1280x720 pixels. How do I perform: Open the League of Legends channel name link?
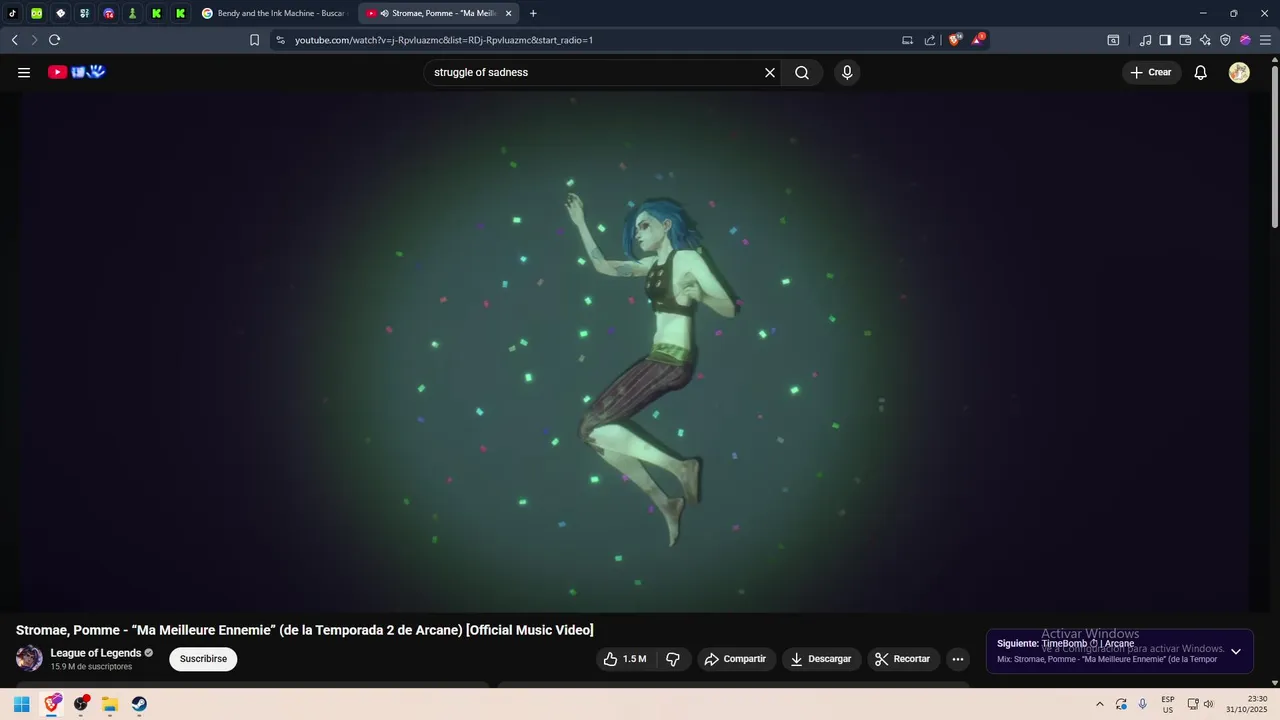[96, 653]
